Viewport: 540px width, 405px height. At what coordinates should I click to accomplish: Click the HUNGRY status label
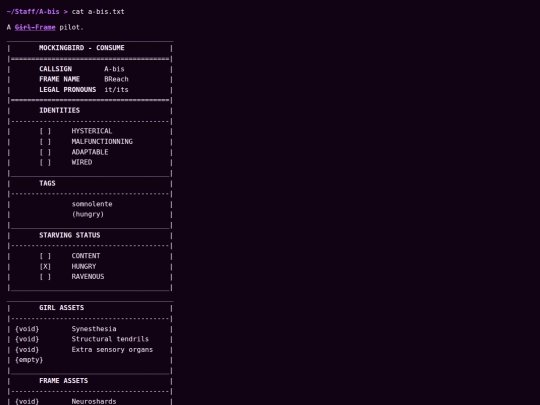pyautogui.click(x=84, y=266)
